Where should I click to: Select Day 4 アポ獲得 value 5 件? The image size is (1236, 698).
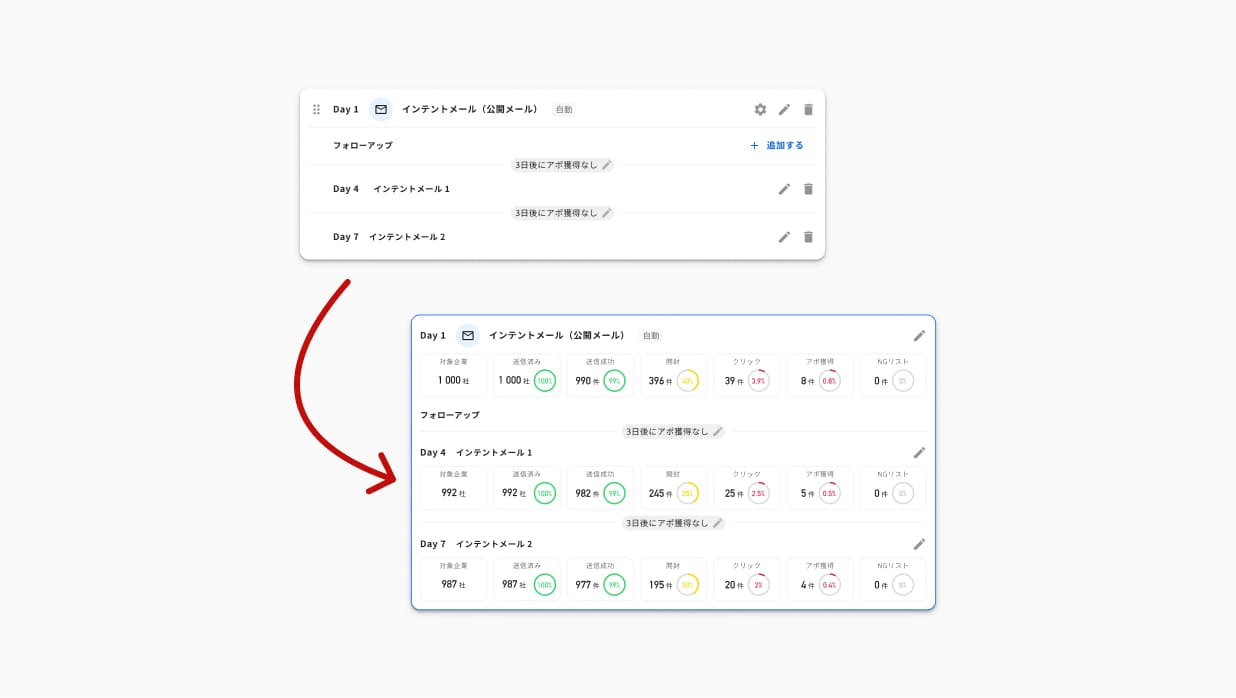[807, 493]
